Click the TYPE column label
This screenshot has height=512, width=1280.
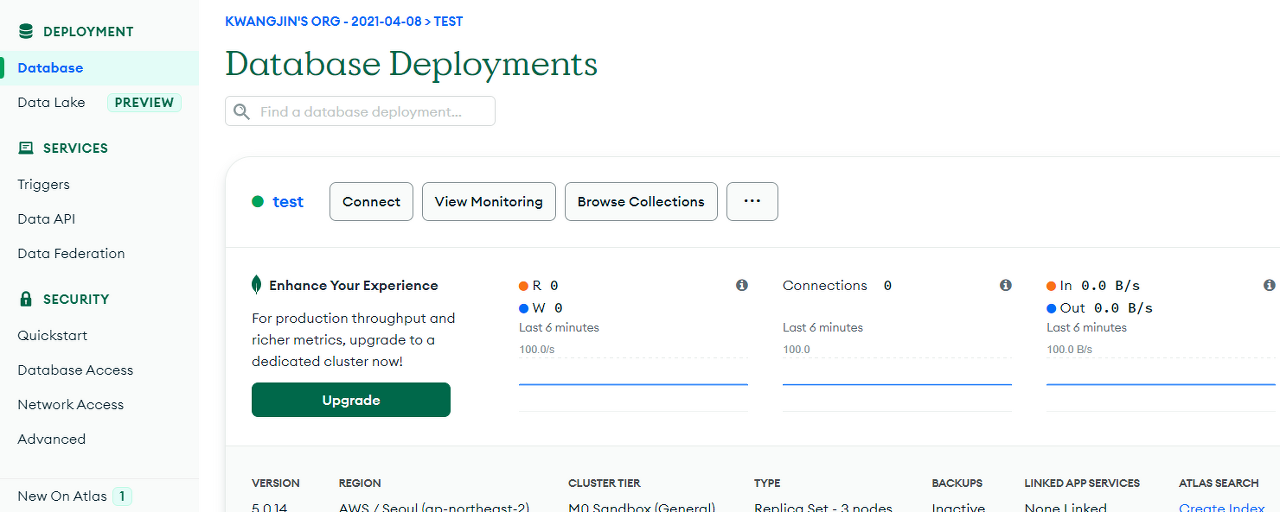tap(767, 483)
